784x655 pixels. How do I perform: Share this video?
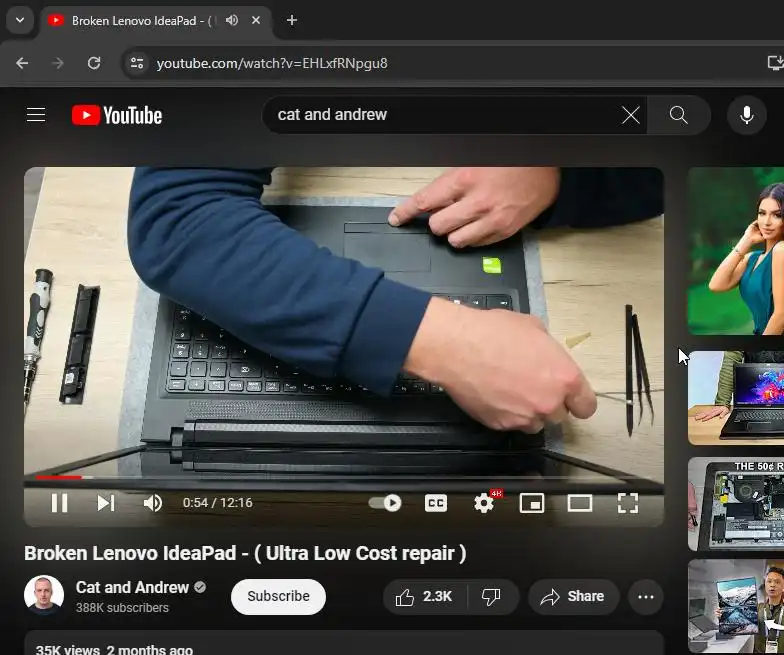click(574, 596)
